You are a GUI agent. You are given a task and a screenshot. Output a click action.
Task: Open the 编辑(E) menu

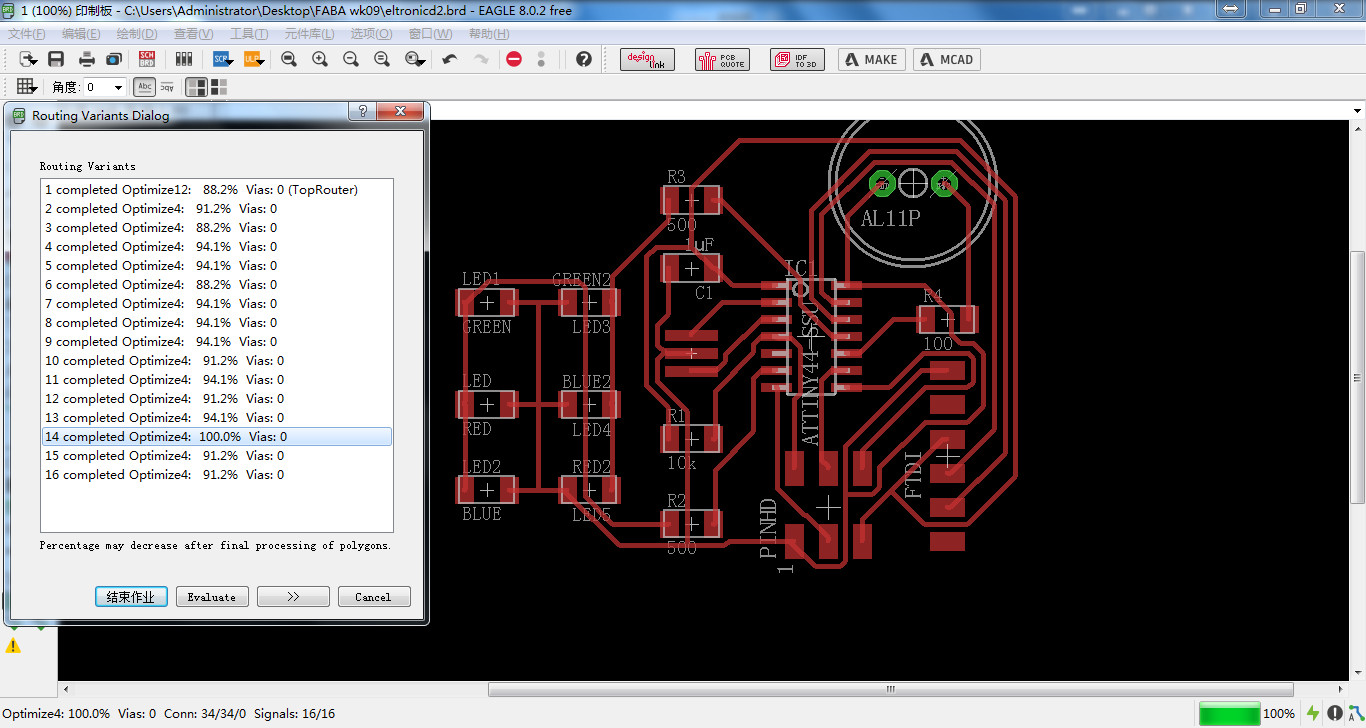tap(81, 34)
